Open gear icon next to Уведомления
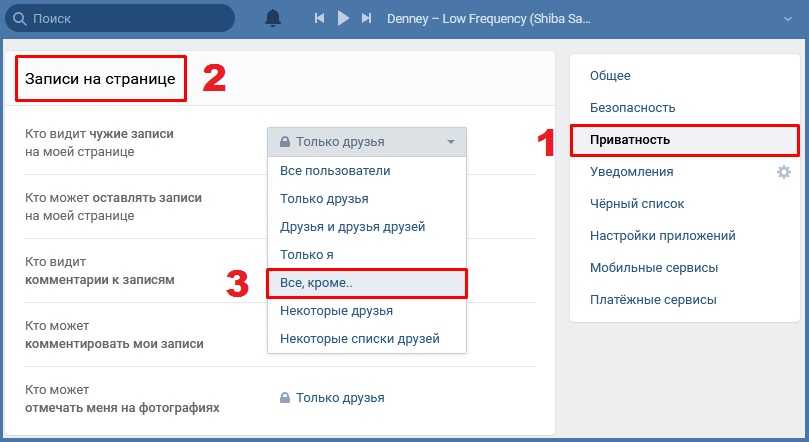The width and height of the screenshot is (809, 442). tap(784, 172)
